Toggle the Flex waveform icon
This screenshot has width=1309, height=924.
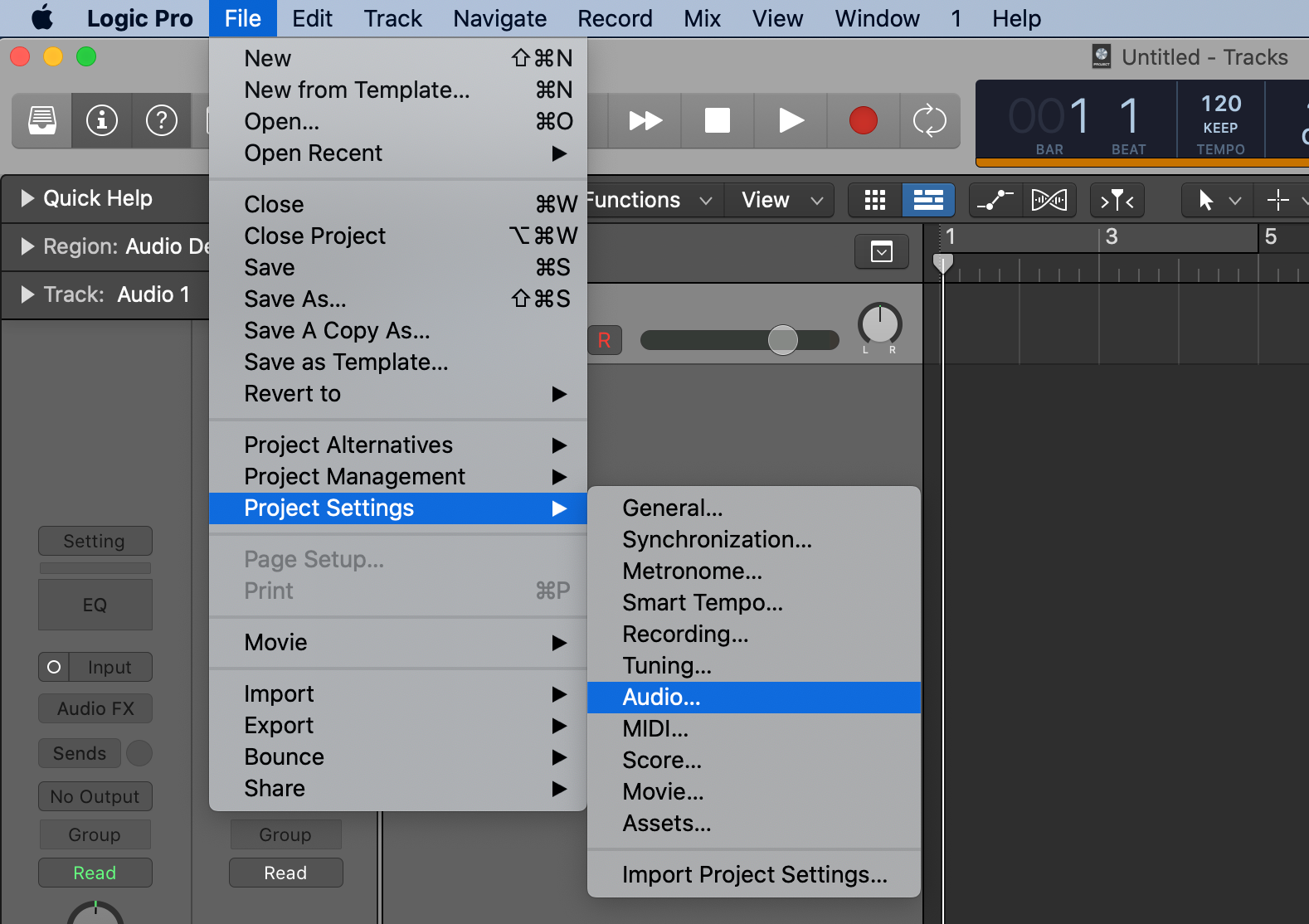click(x=1049, y=200)
